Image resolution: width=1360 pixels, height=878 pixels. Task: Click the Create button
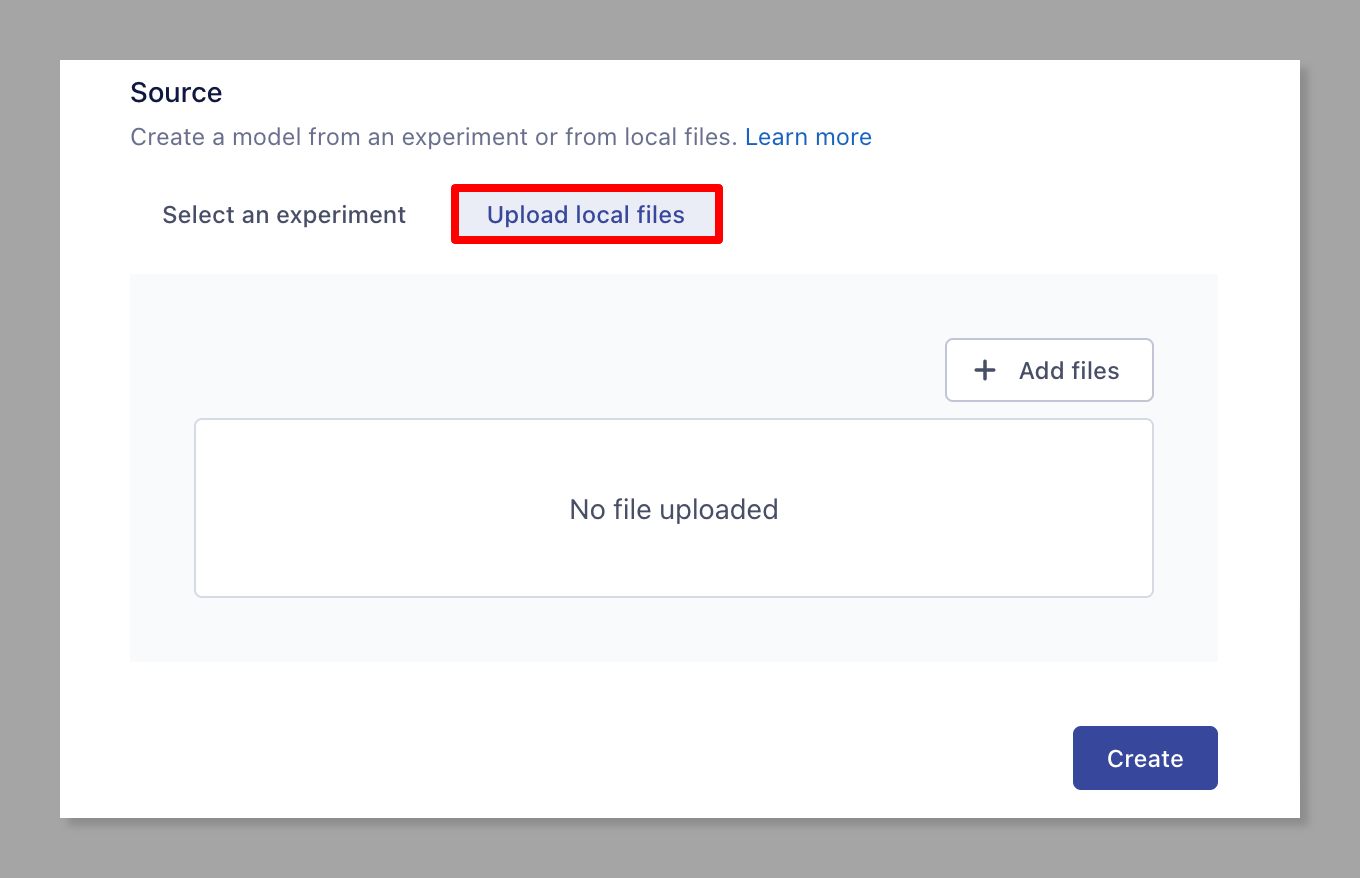click(x=1145, y=758)
